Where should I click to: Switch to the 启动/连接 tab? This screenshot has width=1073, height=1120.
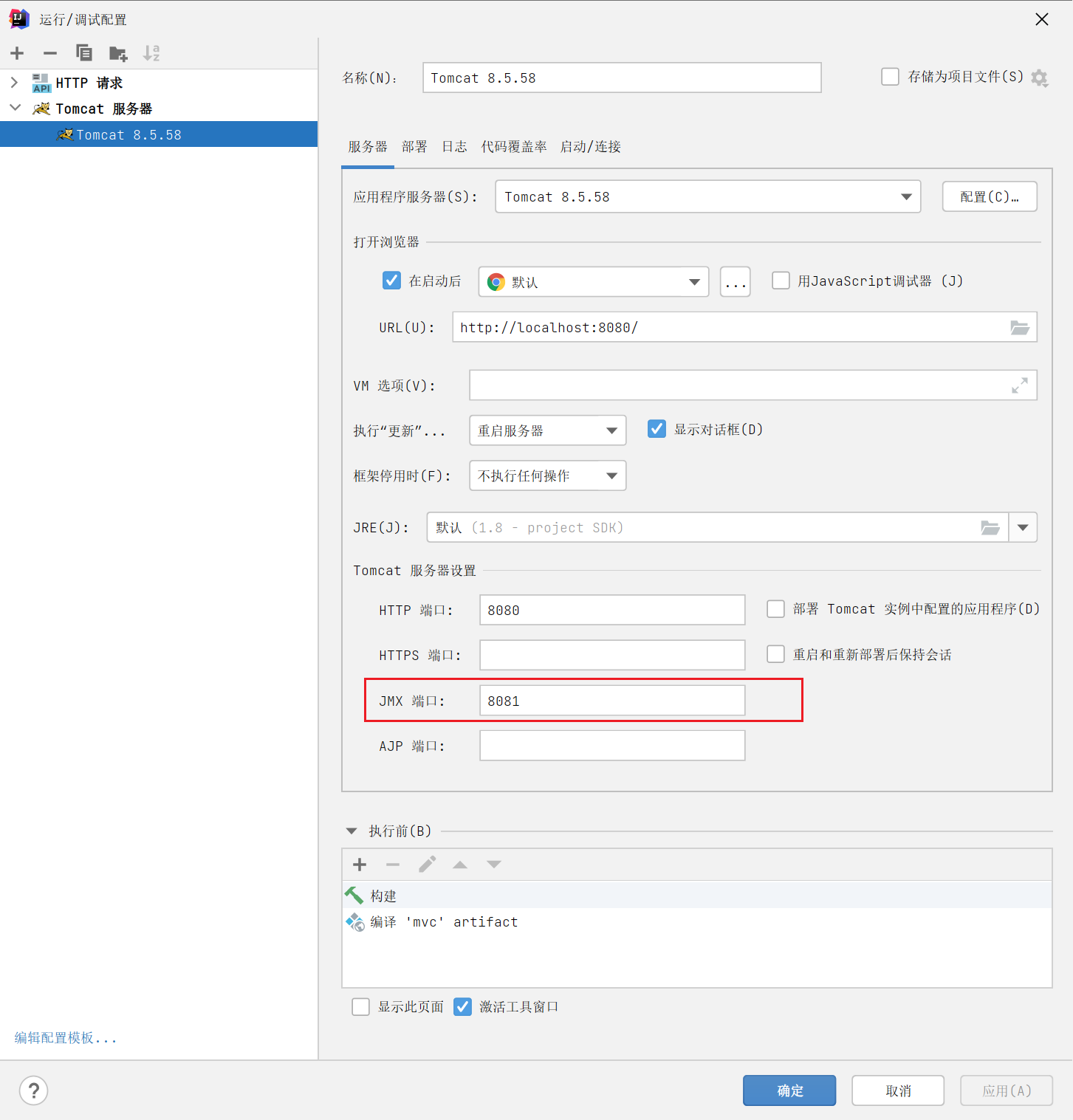(x=591, y=146)
